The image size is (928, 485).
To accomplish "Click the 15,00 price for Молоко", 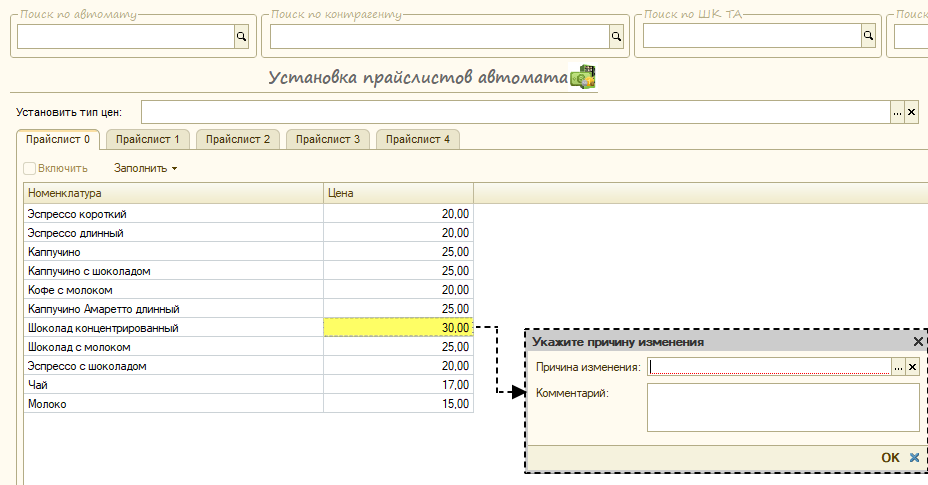I will click(398, 403).
